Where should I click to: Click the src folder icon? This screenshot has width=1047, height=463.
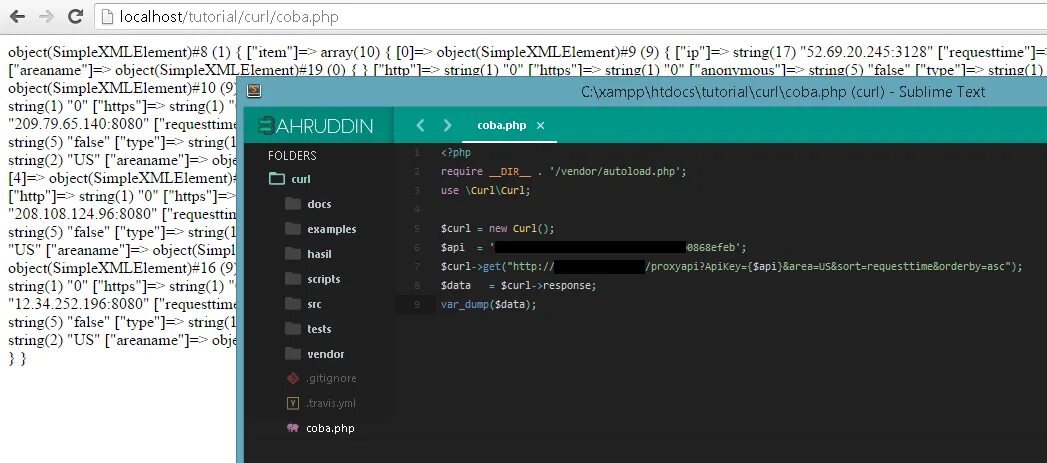(x=292, y=303)
